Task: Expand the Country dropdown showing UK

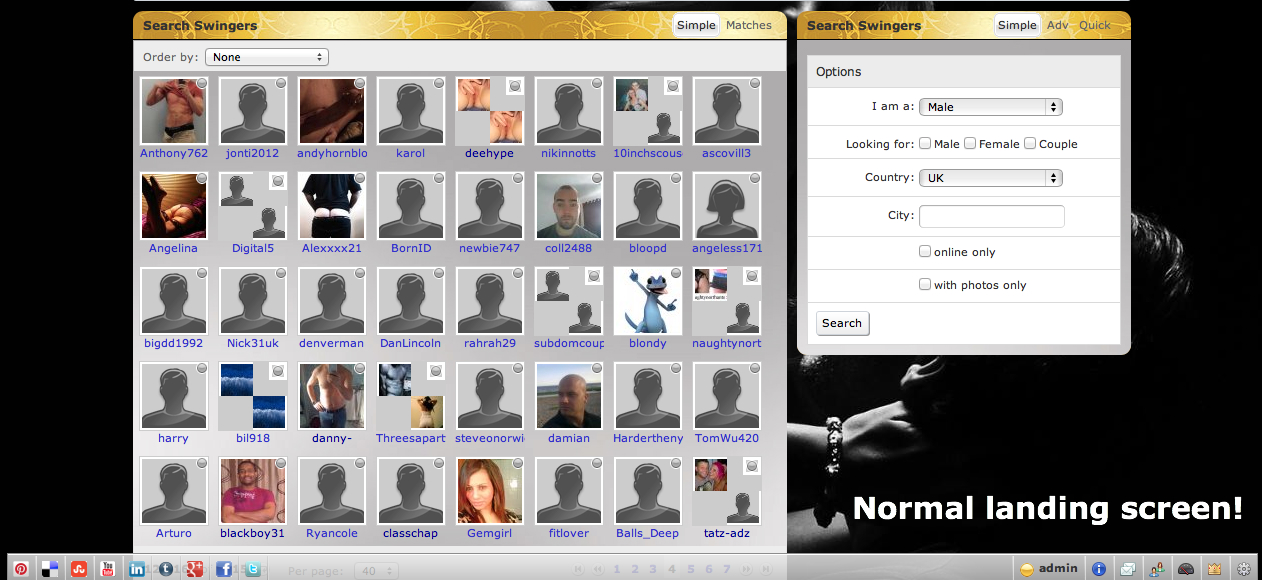Action: point(990,178)
